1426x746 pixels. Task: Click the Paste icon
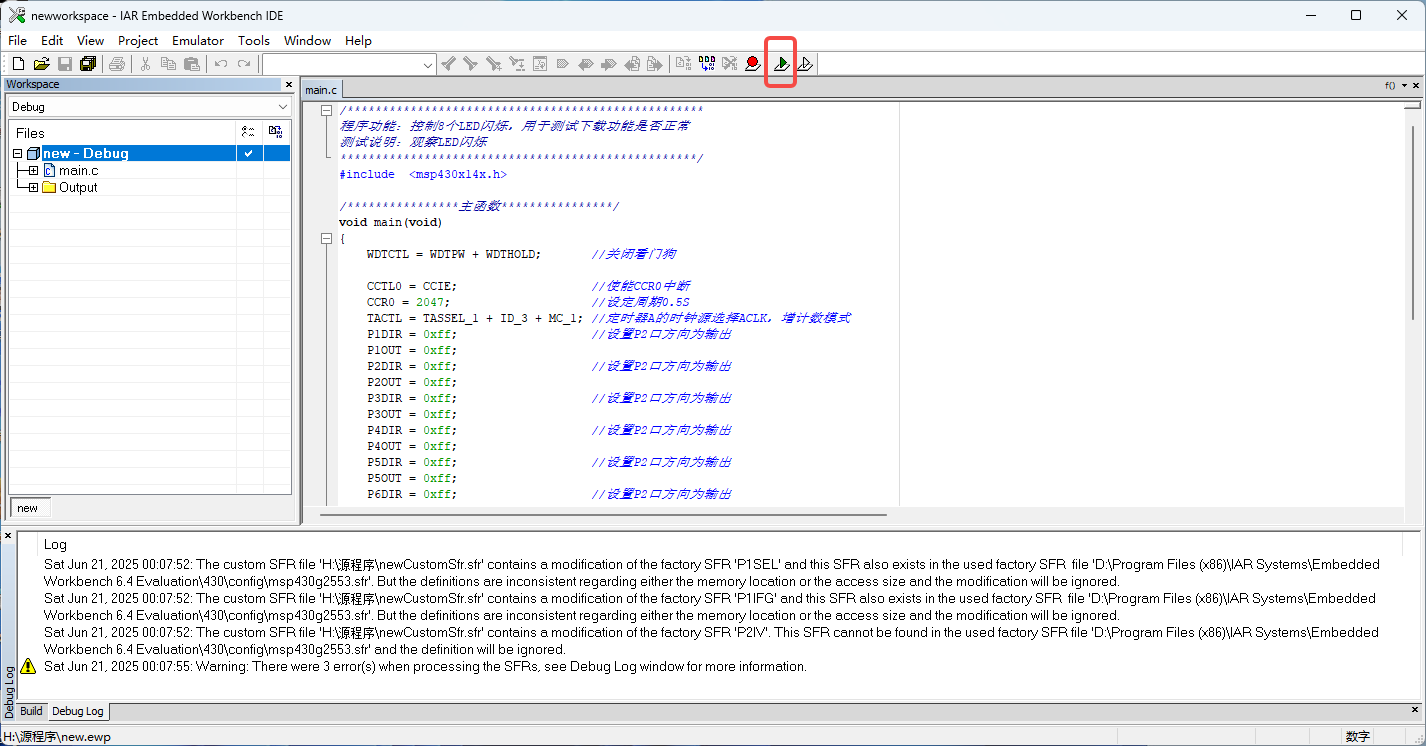(x=191, y=63)
